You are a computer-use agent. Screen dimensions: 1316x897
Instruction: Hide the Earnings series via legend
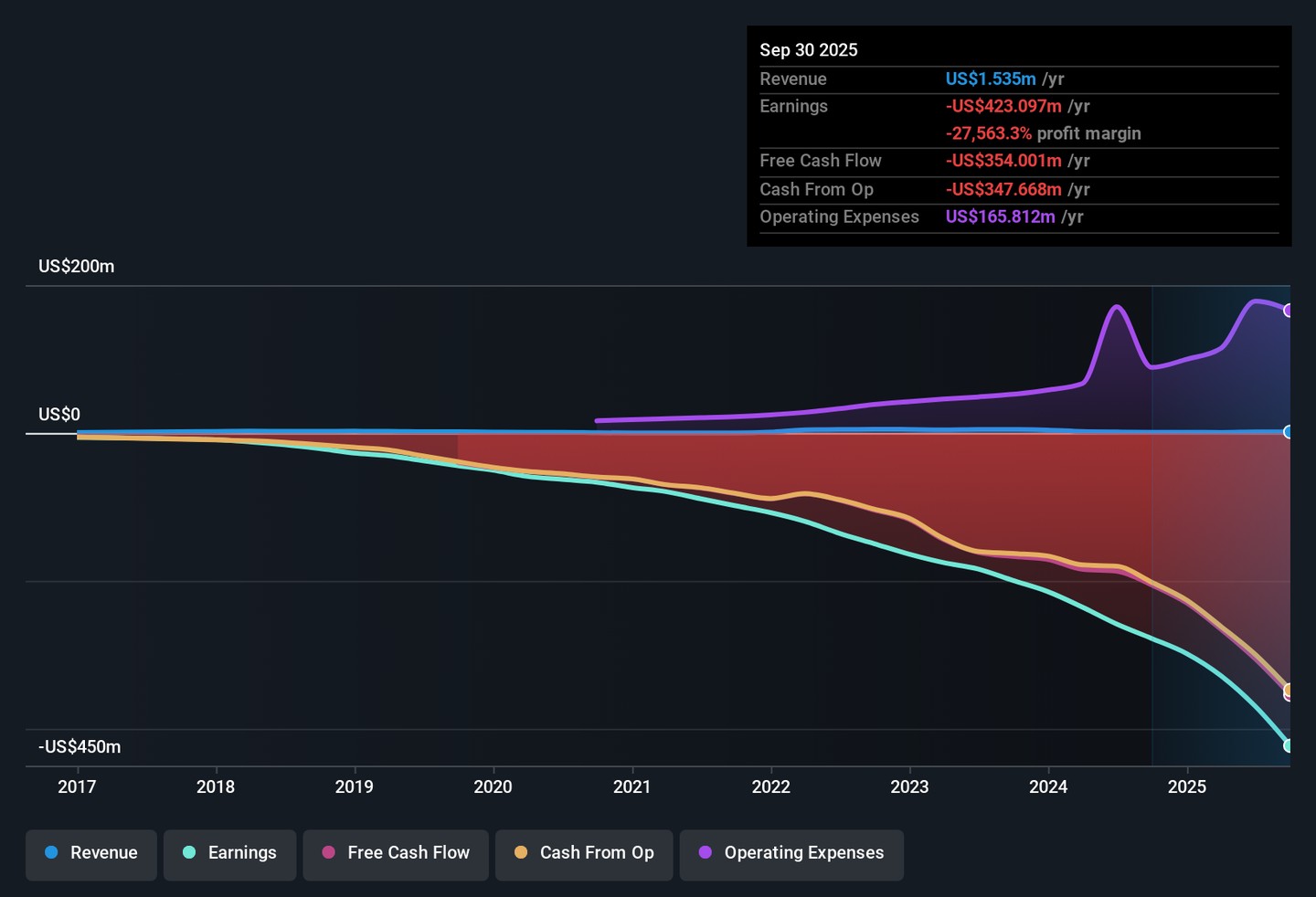(x=229, y=853)
